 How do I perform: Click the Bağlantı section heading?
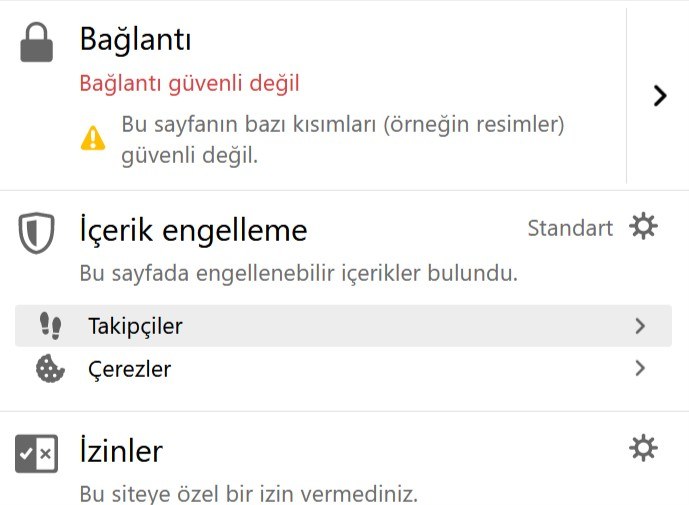pyautogui.click(x=135, y=40)
